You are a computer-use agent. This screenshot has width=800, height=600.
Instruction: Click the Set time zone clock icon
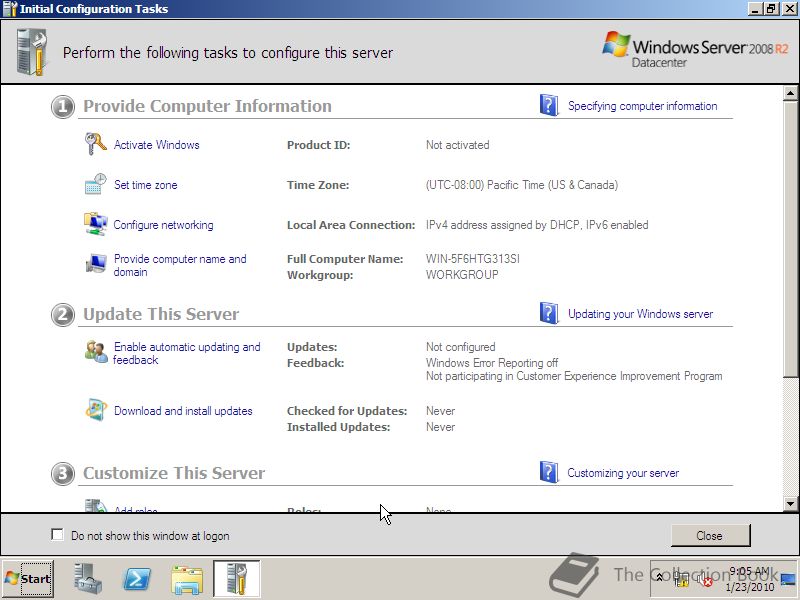point(95,184)
